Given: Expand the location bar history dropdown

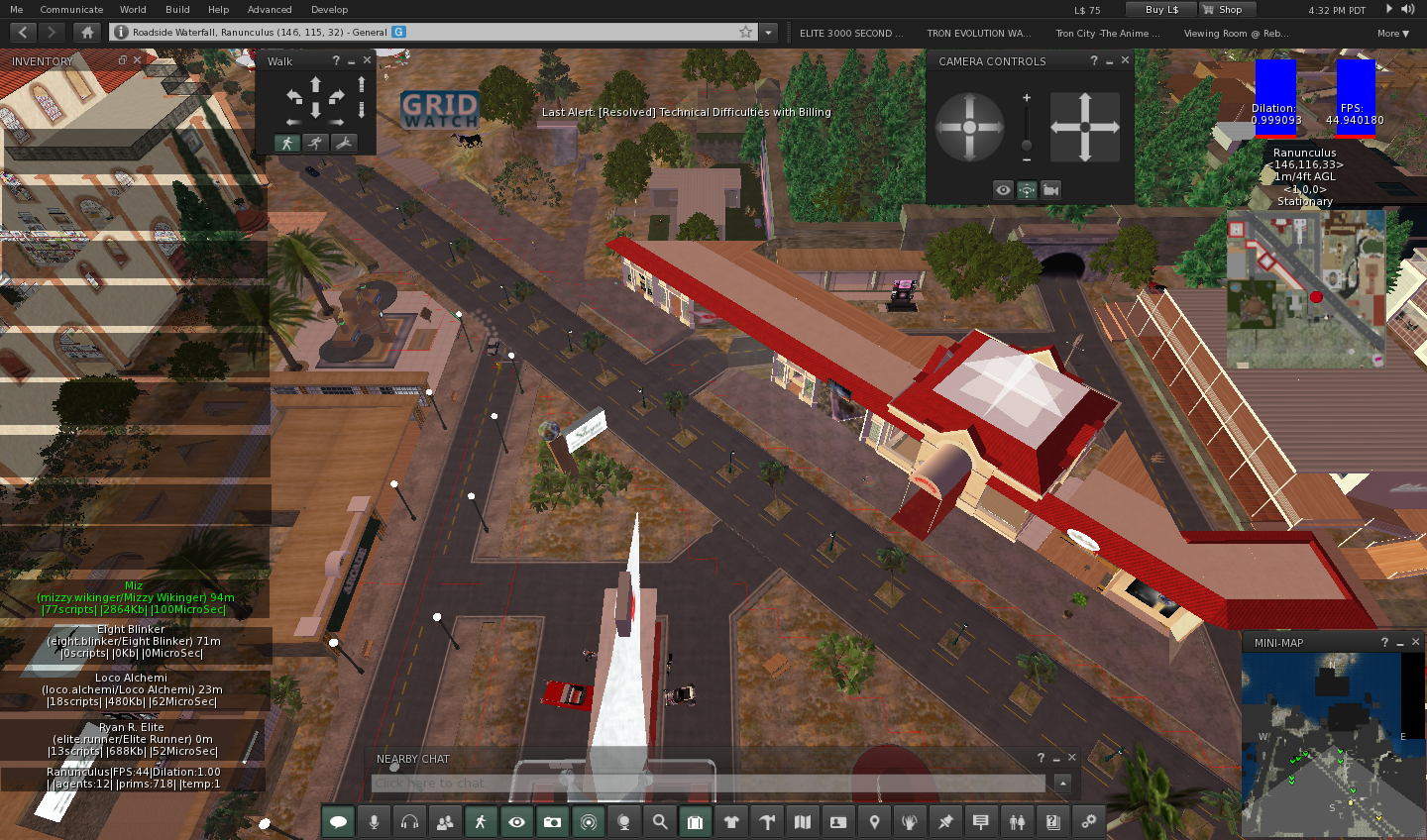Looking at the screenshot, I should coord(768,32).
